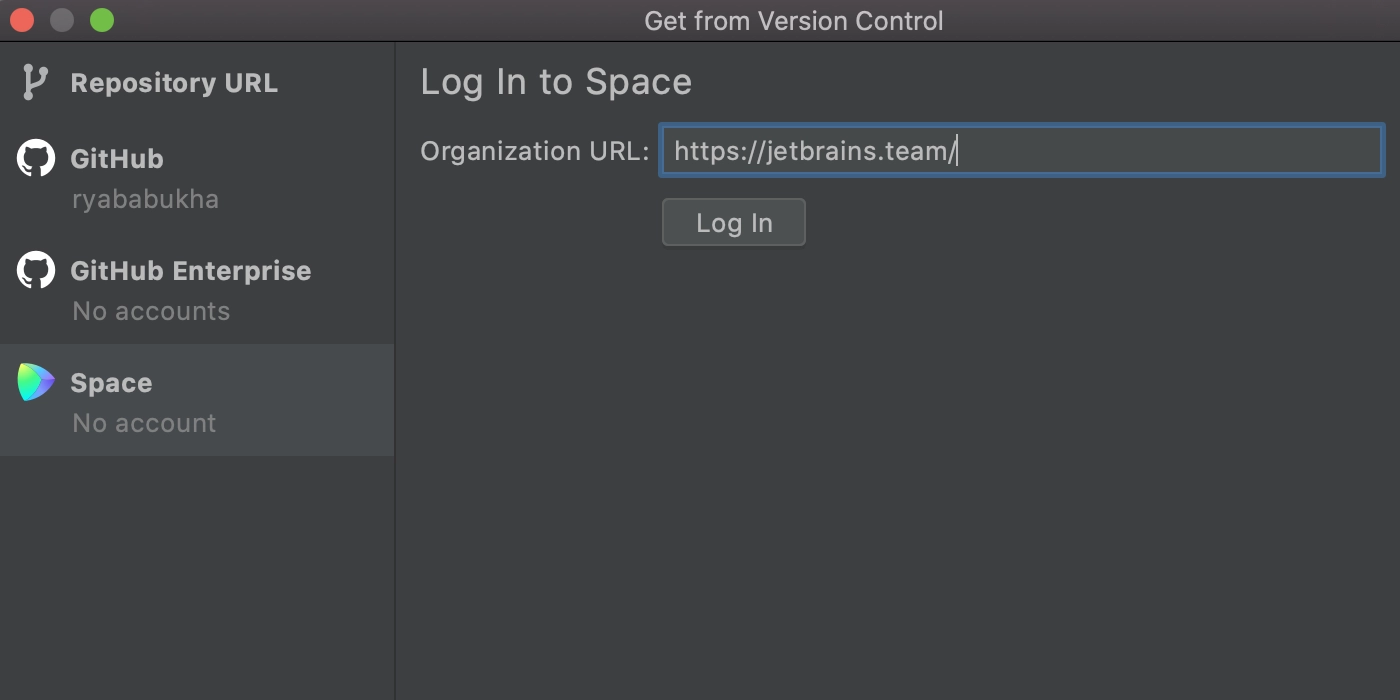Image resolution: width=1400 pixels, height=700 pixels.
Task: Click the Log In button
Action: 734,222
